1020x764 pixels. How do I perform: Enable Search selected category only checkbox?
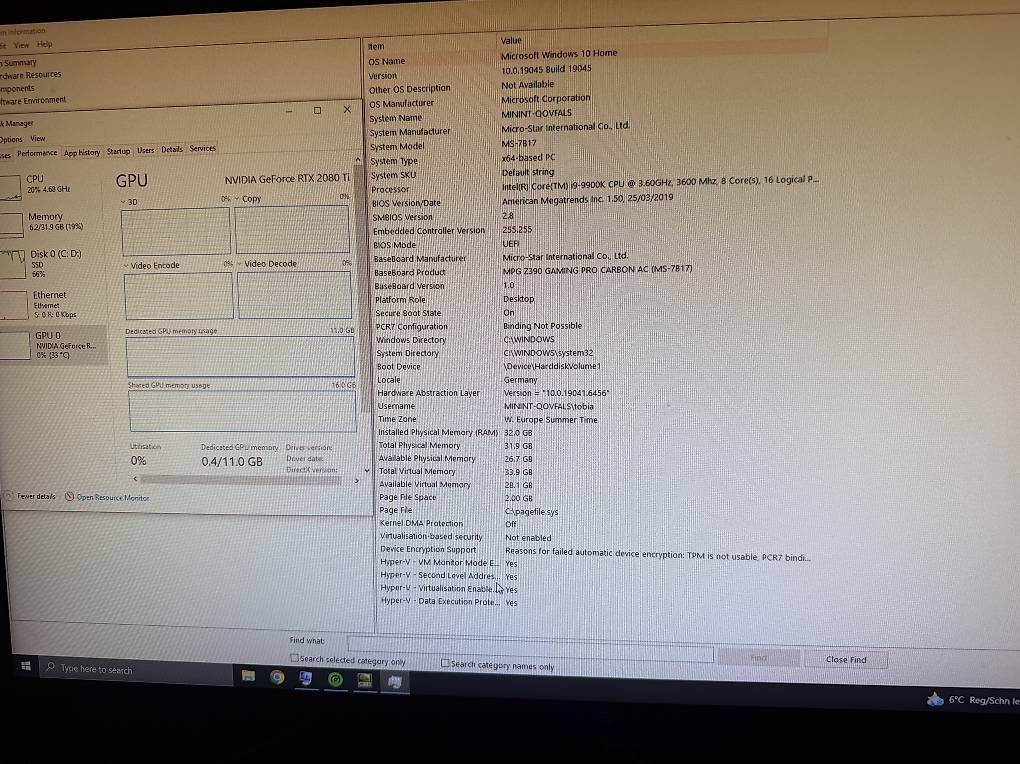click(x=294, y=659)
